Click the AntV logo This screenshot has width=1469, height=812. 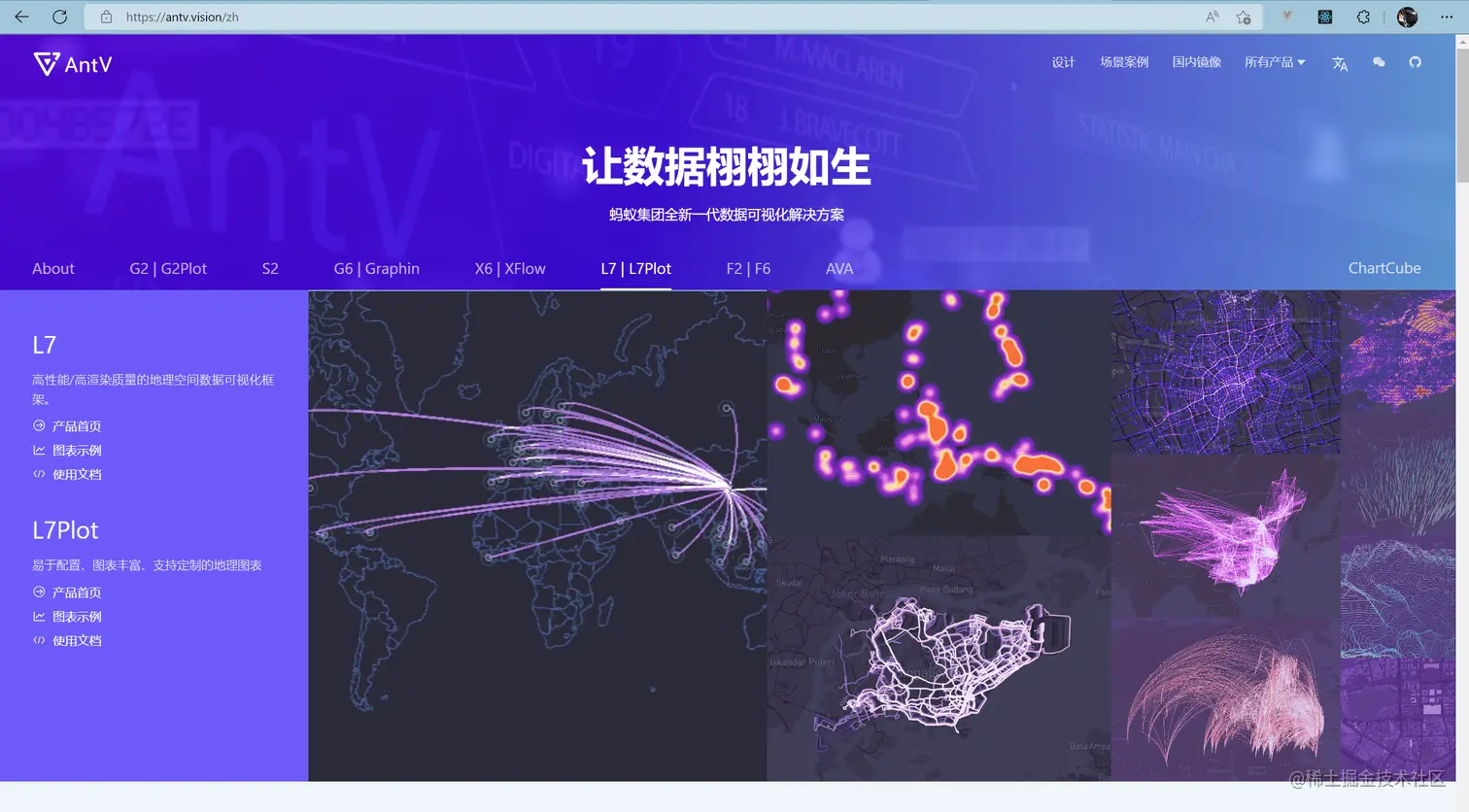coord(73,64)
